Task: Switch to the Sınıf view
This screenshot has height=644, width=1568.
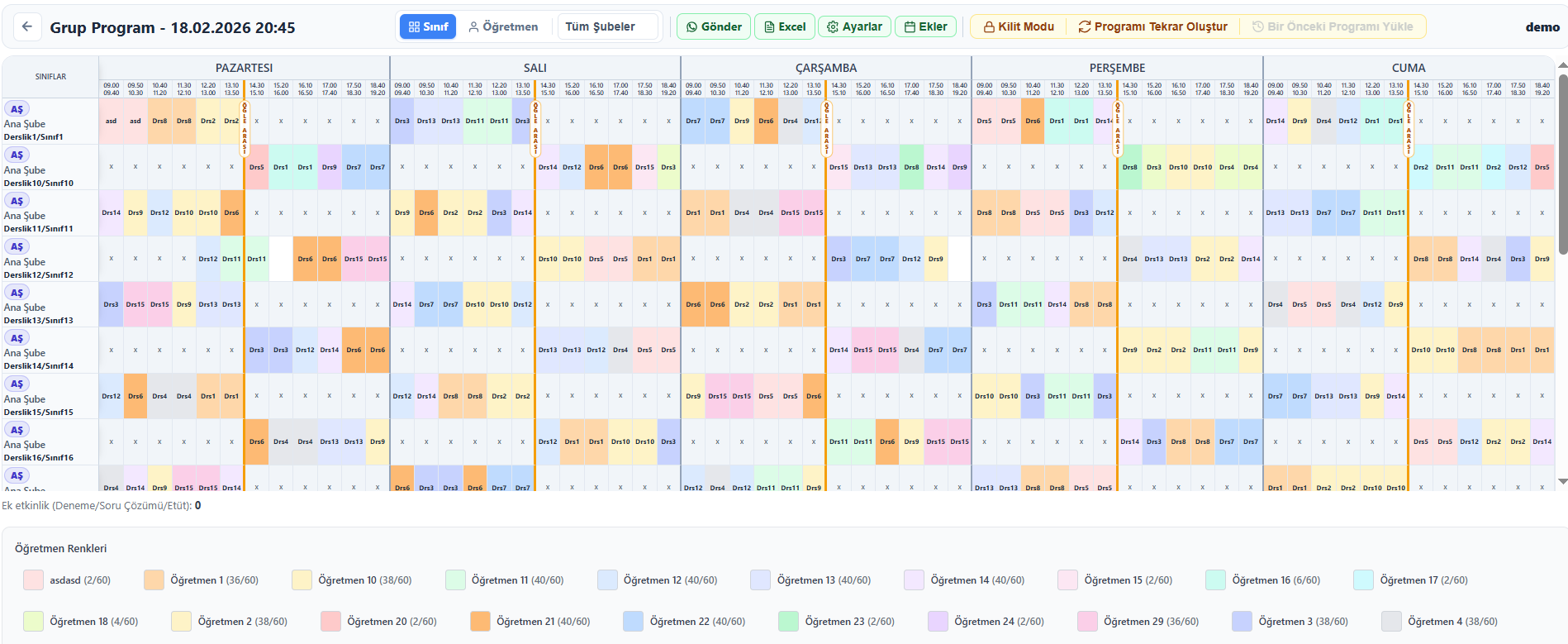Action: [428, 26]
